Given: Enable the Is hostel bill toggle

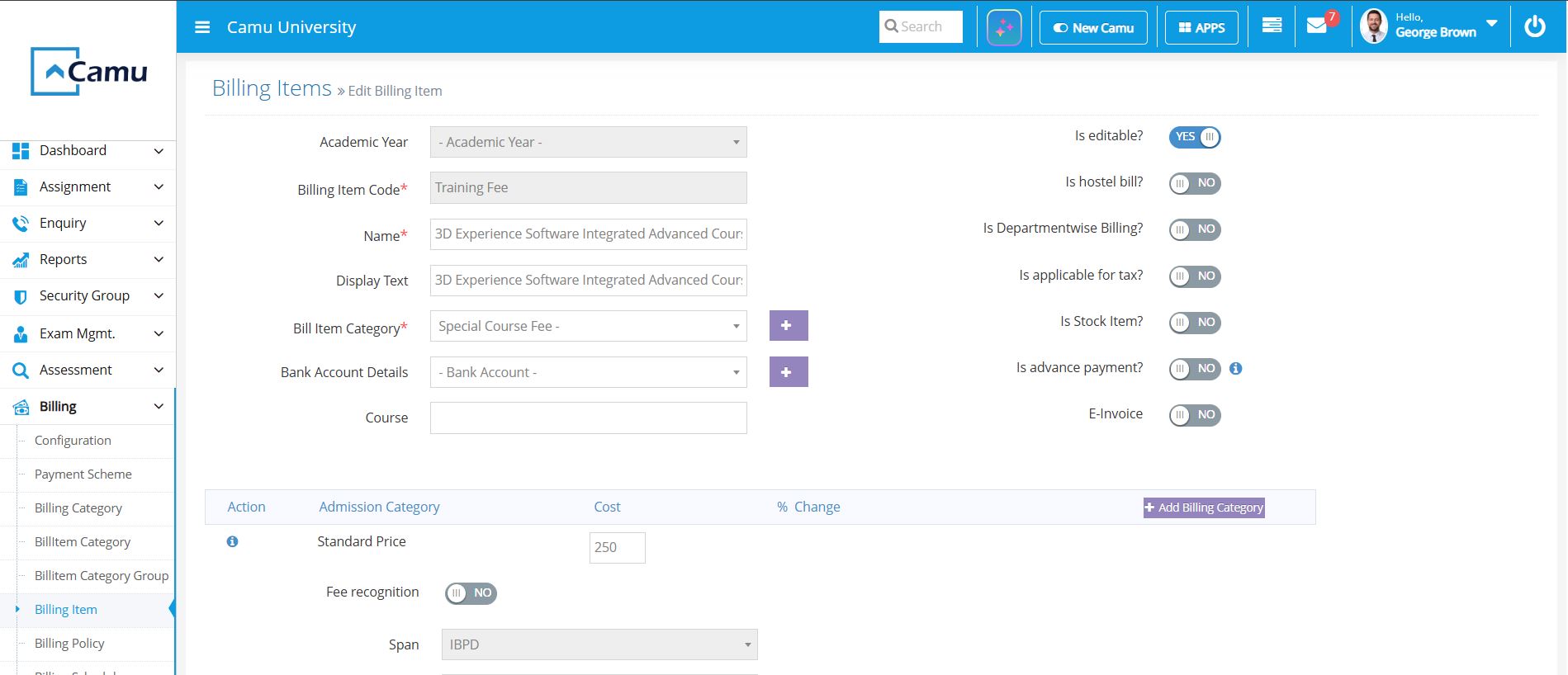Looking at the screenshot, I should (x=1194, y=183).
